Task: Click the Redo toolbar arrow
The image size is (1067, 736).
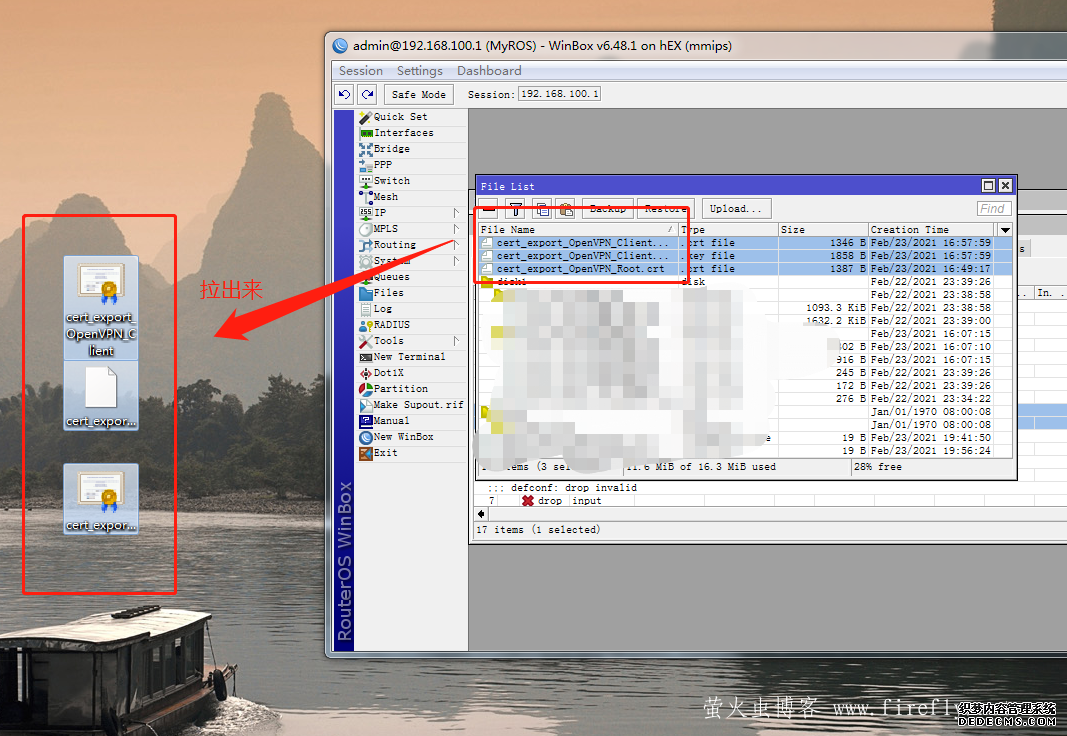Action: coord(367,95)
